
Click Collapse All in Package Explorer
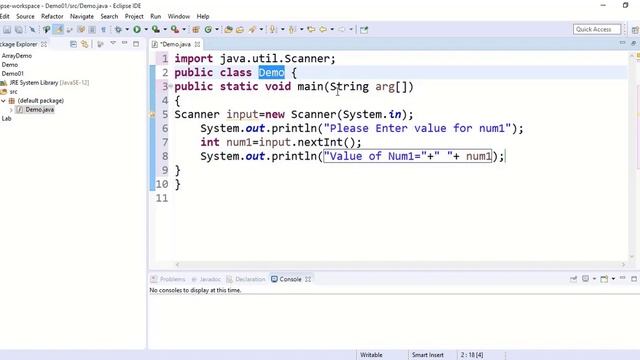(x=73, y=44)
